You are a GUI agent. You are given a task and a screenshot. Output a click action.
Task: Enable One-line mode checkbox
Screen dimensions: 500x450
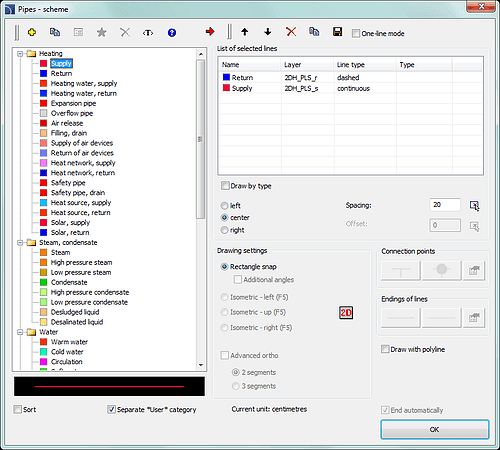[x=356, y=33]
